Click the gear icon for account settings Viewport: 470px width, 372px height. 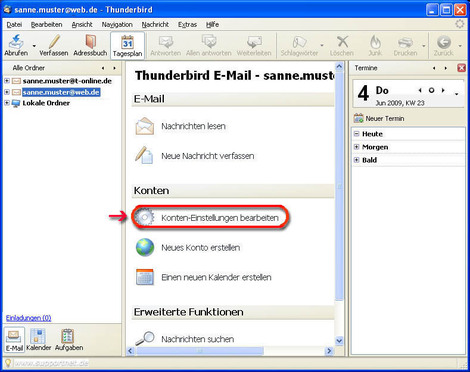coord(144,217)
